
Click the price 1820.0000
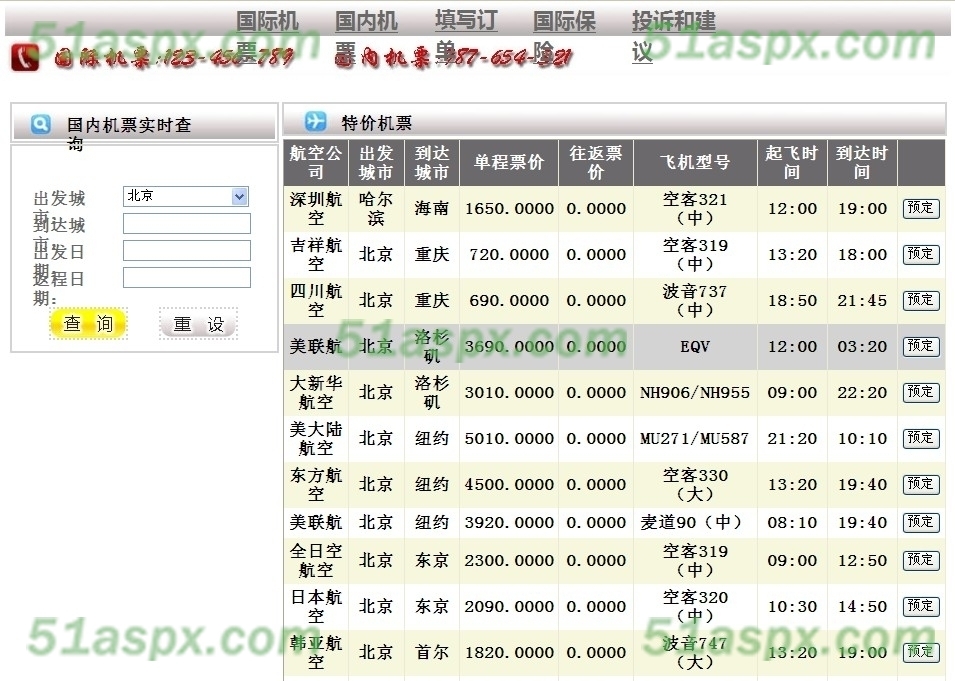[509, 652]
